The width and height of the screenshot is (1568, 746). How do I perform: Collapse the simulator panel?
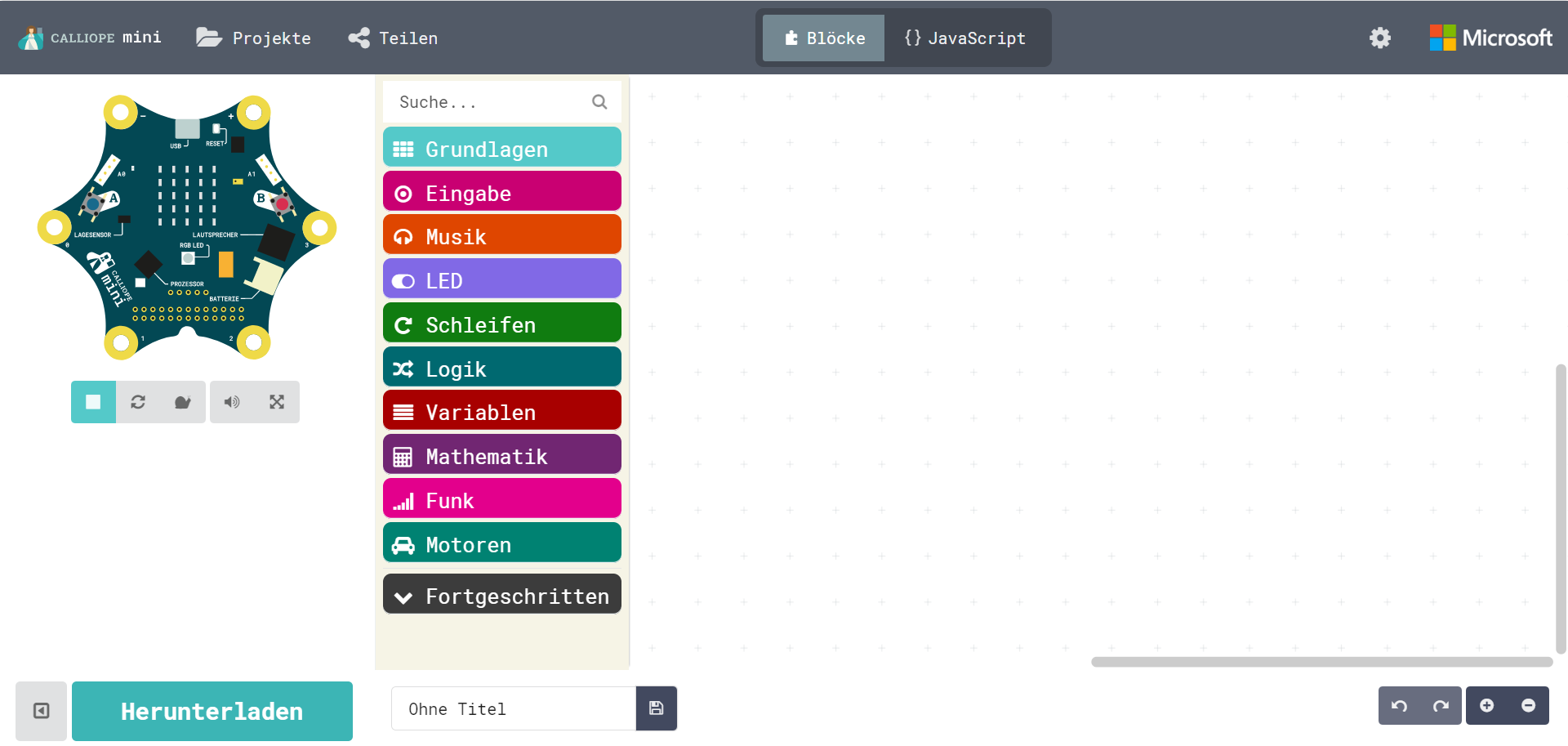point(41,711)
